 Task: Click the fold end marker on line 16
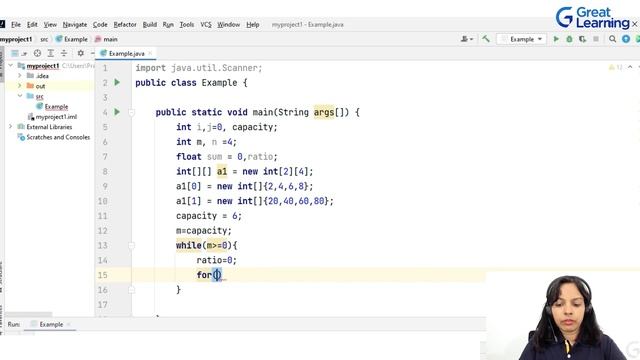click(131, 290)
